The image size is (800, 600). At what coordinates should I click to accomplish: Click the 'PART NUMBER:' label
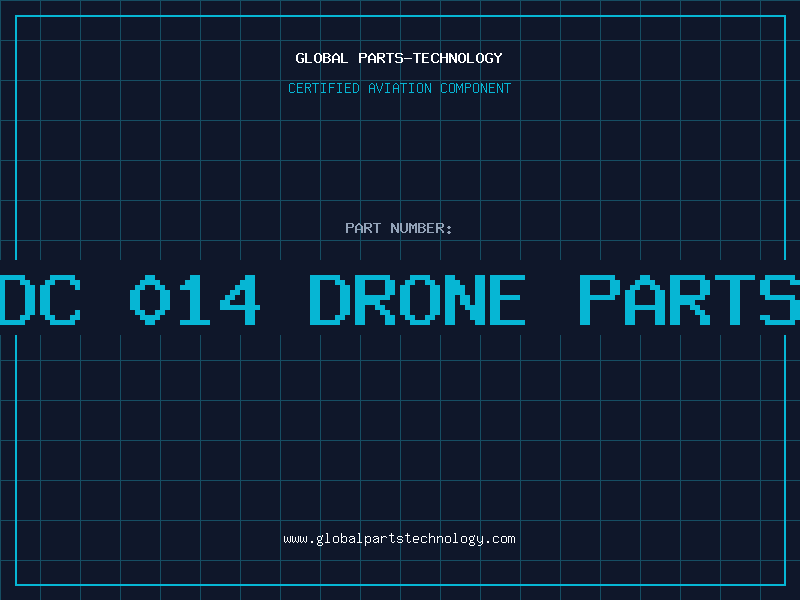pyautogui.click(x=399, y=228)
